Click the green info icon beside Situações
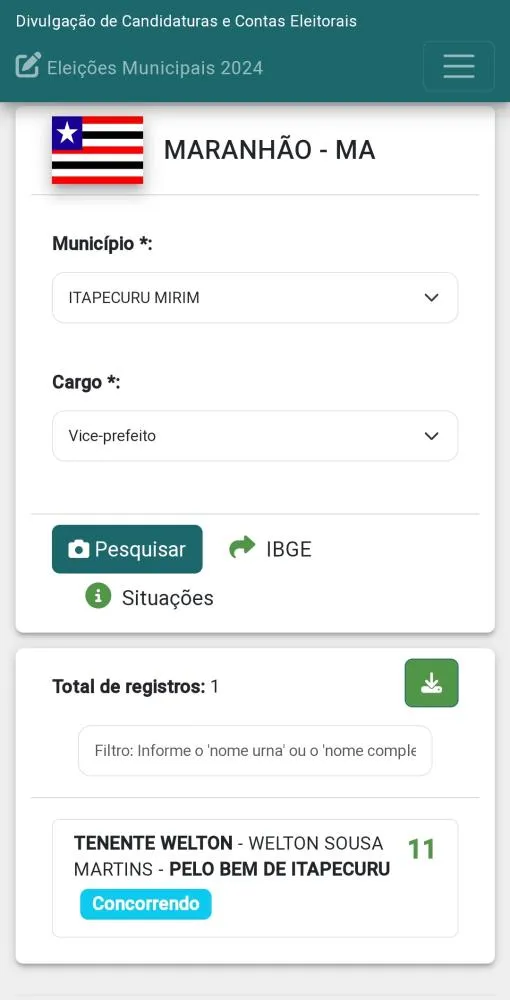 point(98,596)
